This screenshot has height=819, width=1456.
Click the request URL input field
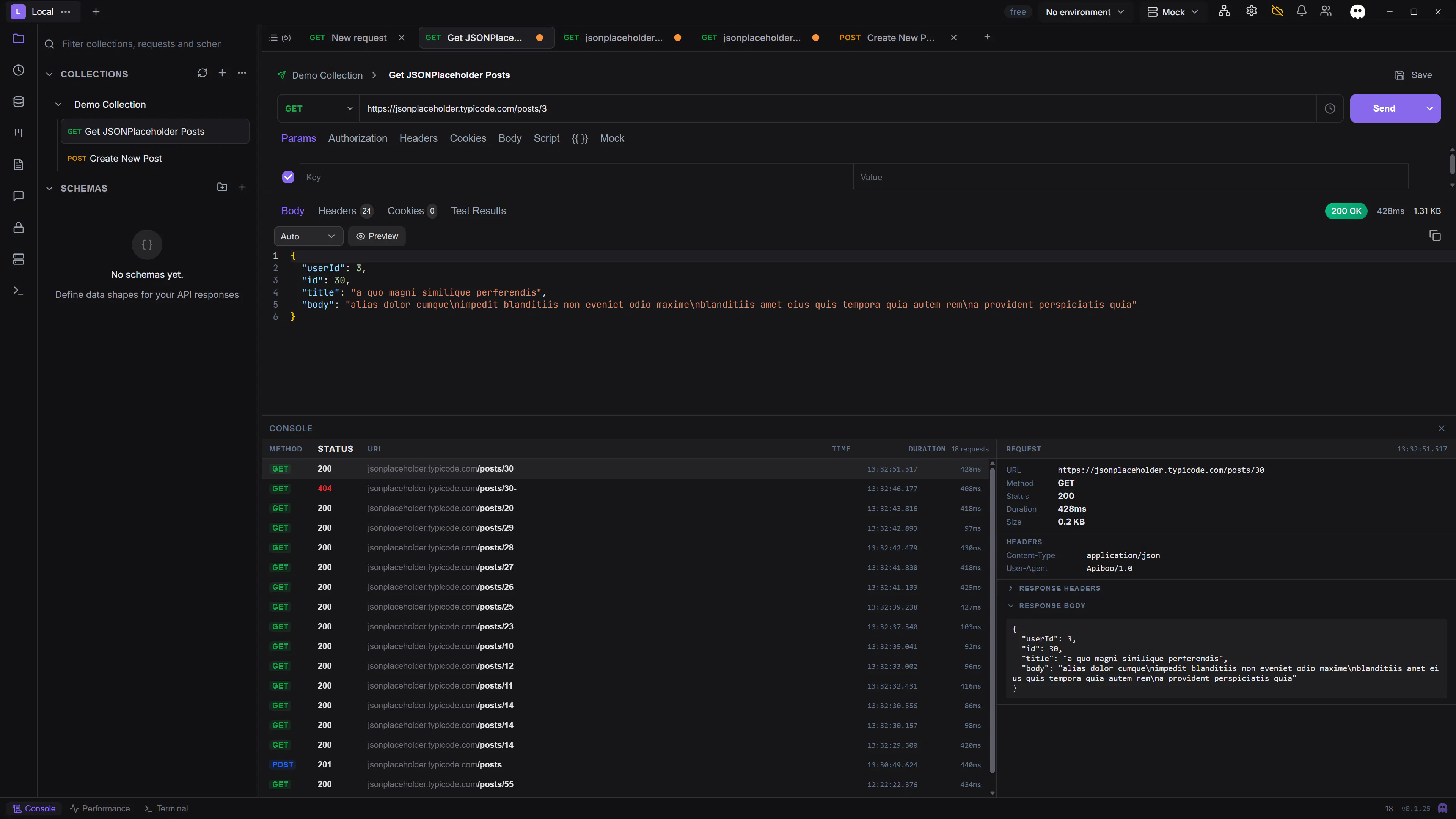pos(838,108)
